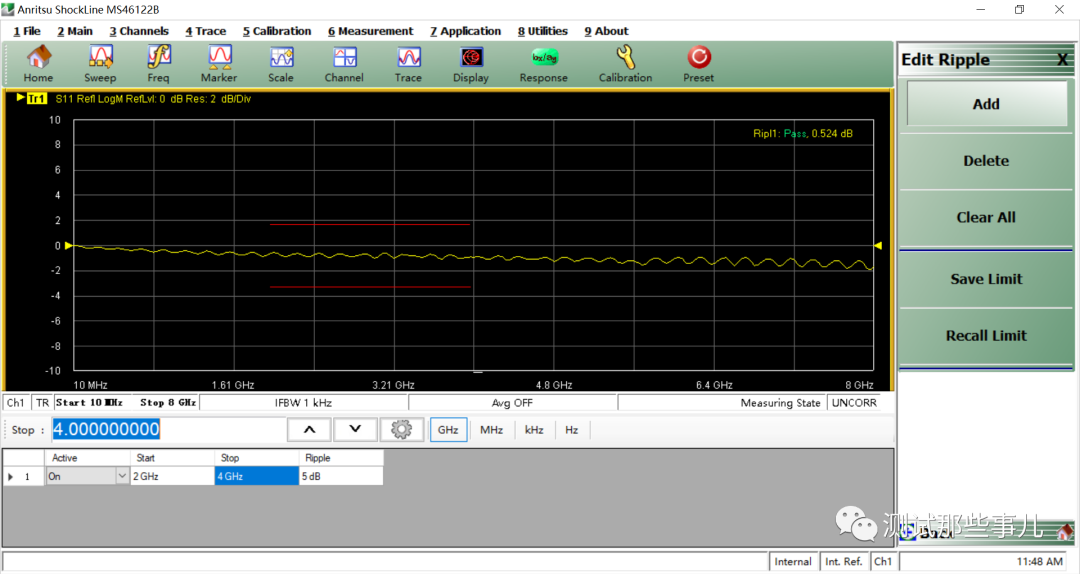1080x574 pixels.
Task: Click the Ch1 status box left of TR
Action: [x=16, y=402]
